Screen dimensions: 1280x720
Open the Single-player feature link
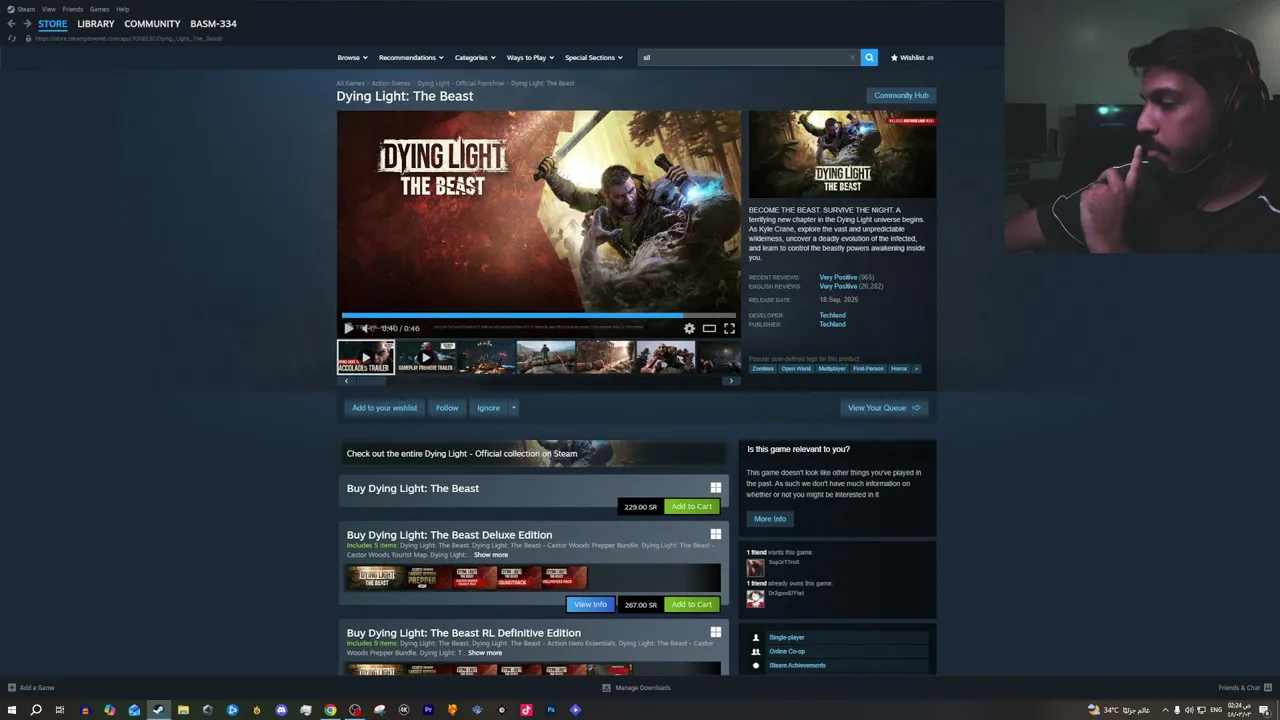click(787, 637)
